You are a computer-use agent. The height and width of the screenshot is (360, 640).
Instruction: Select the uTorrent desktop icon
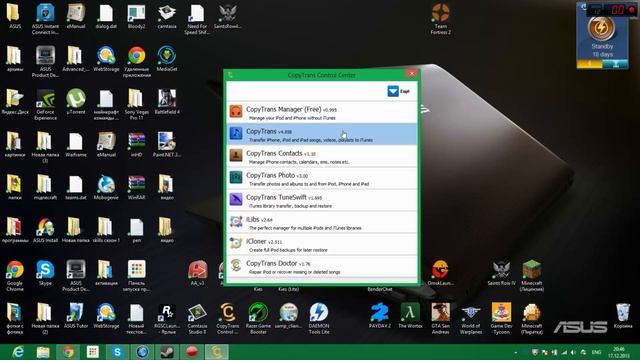tap(76, 102)
